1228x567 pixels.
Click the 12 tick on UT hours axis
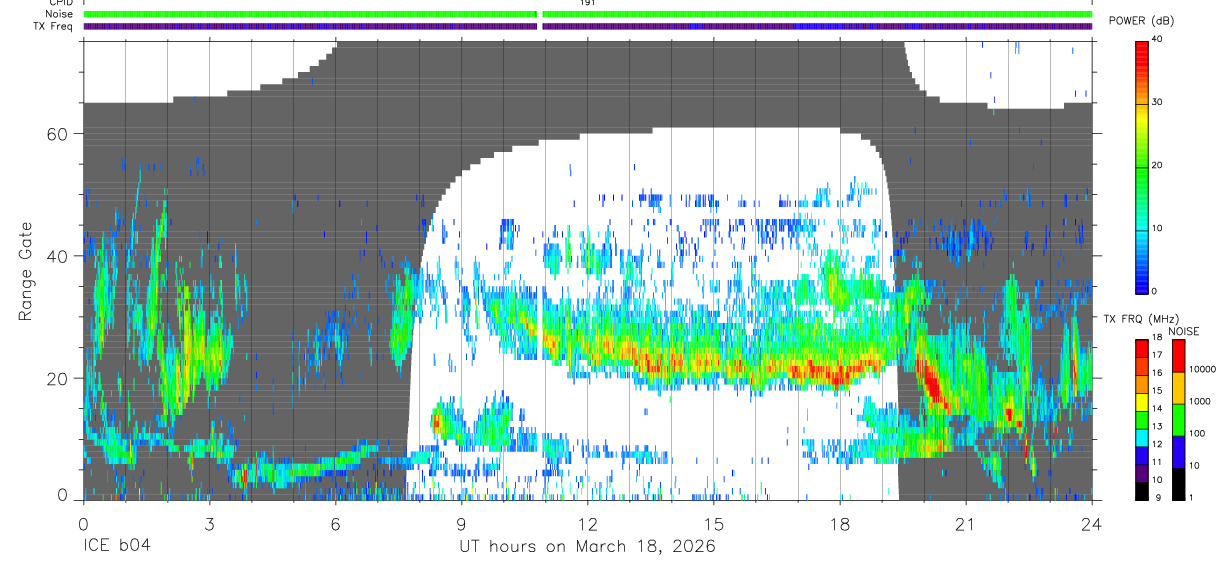pos(587,523)
